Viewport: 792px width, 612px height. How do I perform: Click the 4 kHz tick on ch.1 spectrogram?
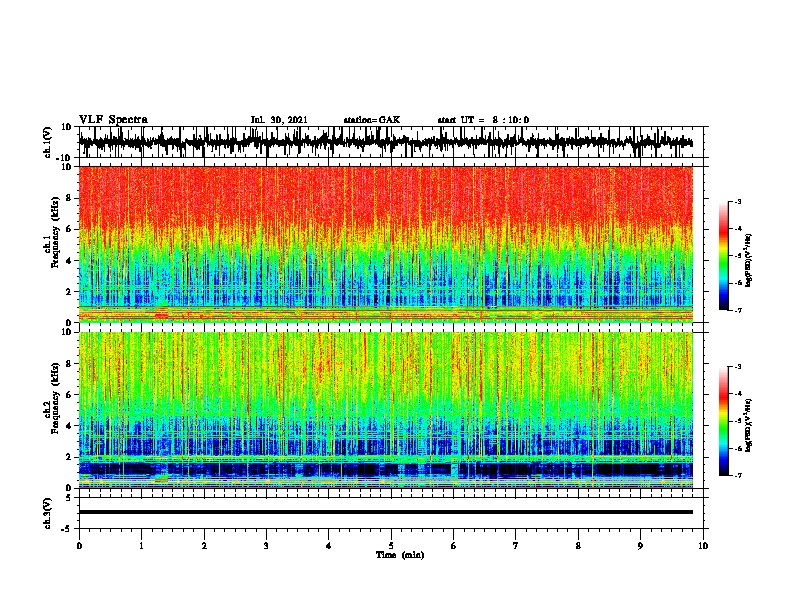point(69,261)
